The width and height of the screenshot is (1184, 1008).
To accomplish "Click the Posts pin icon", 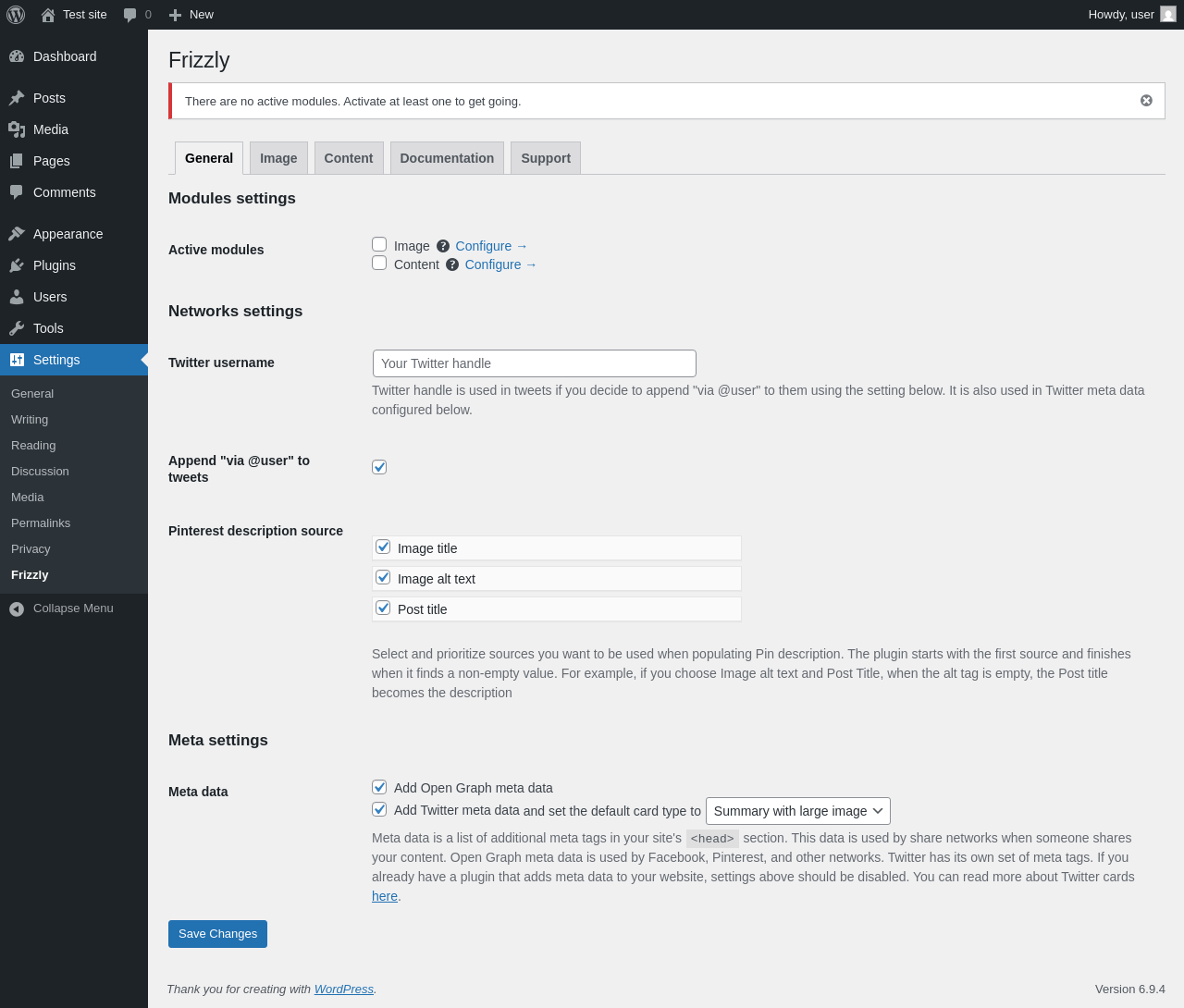I will tap(17, 98).
